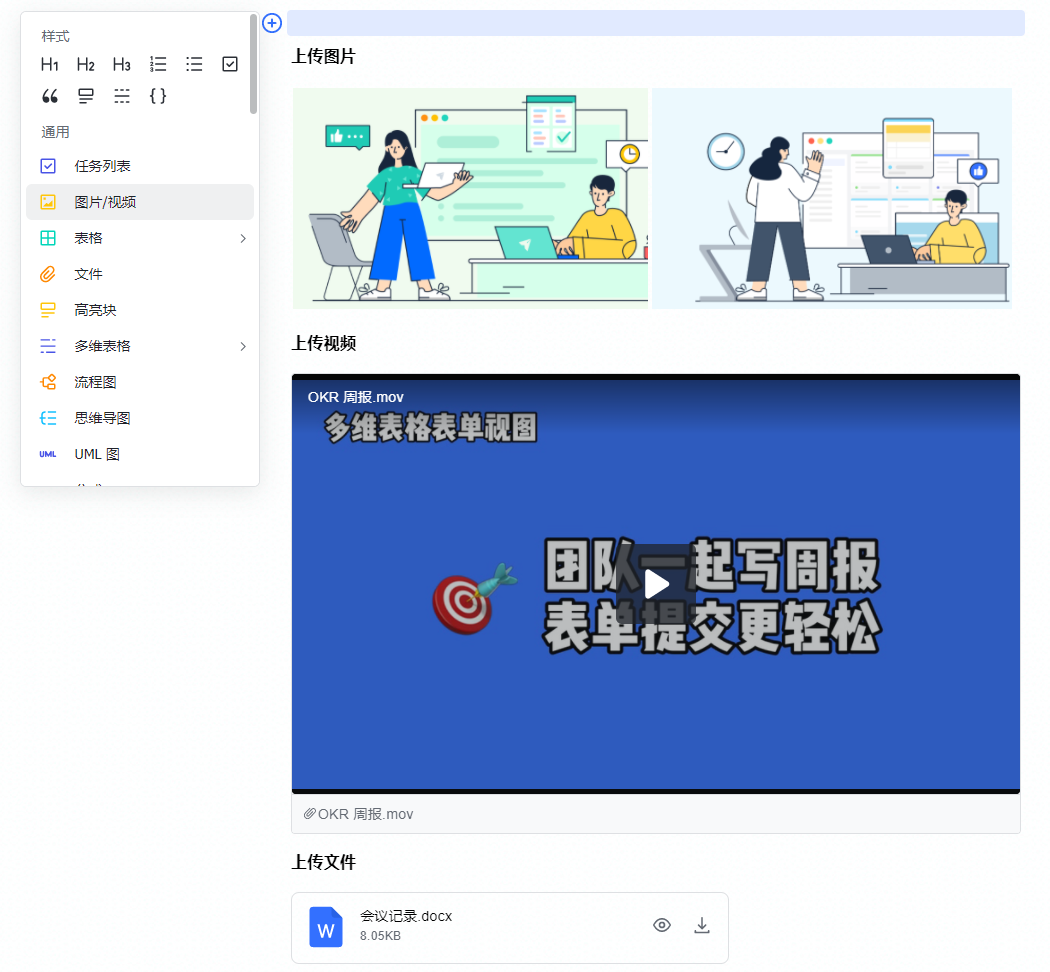
Task: Select 流程图 menu entry
Action: [x=140, y=382]
